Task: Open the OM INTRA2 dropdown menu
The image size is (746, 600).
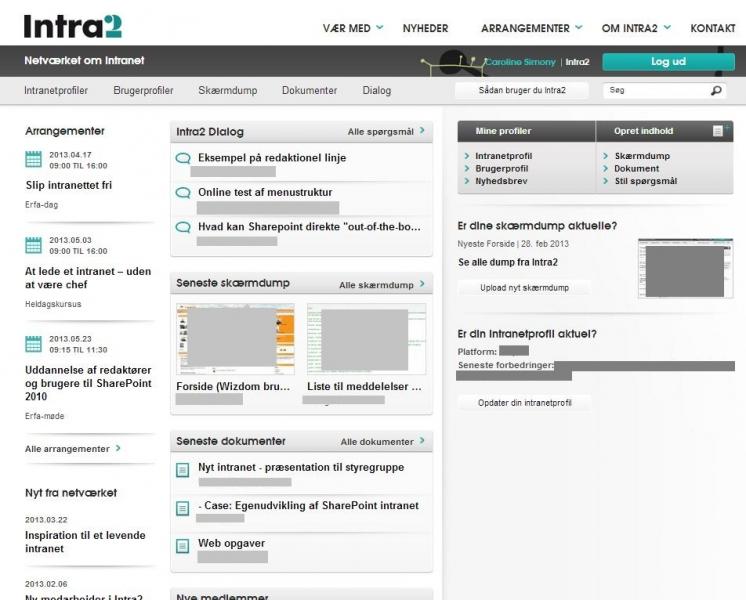Action: point(636,28)
